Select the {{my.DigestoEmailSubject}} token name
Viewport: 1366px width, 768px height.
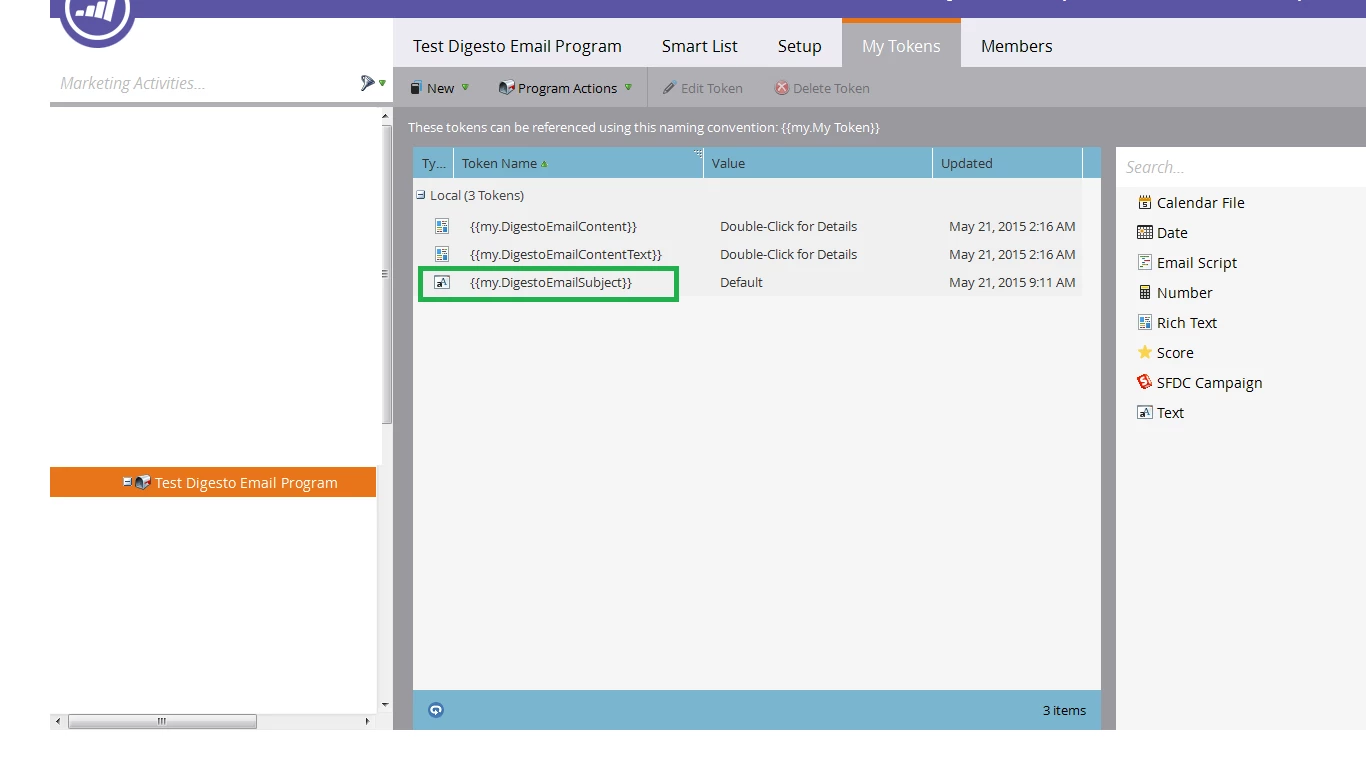(551, 282)
